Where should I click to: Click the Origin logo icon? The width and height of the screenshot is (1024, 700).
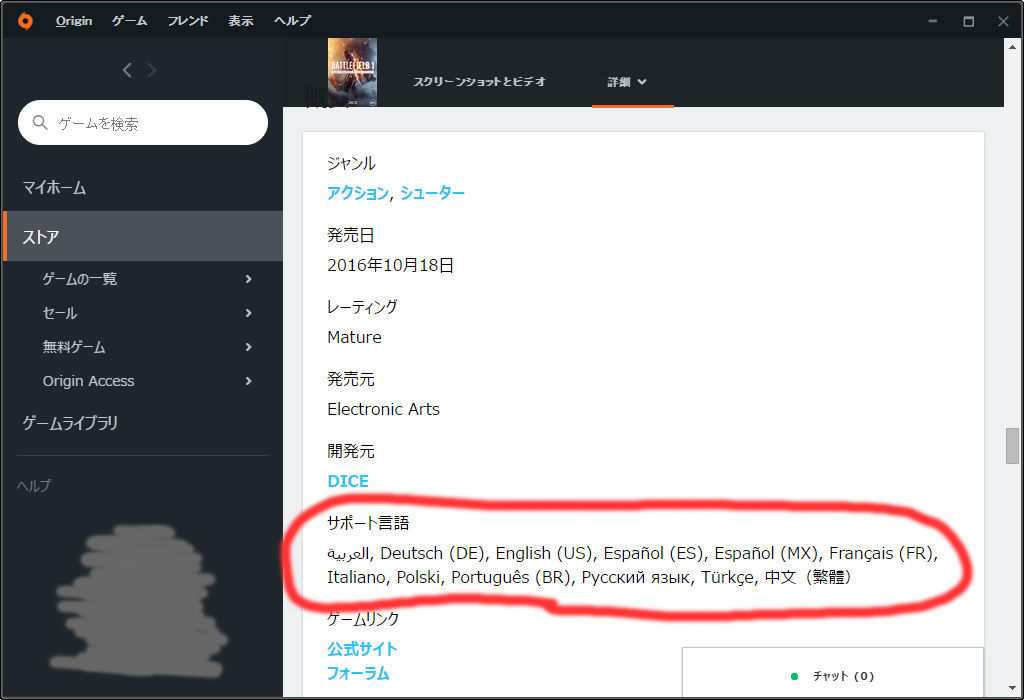[x=25, y=21]
